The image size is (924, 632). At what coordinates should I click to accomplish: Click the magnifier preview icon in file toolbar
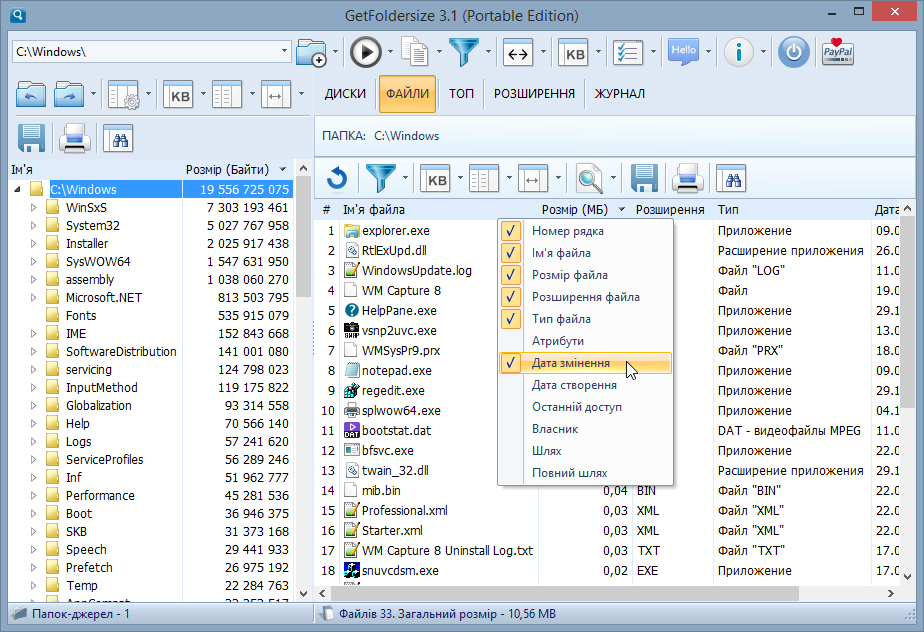tap(589, 179)
